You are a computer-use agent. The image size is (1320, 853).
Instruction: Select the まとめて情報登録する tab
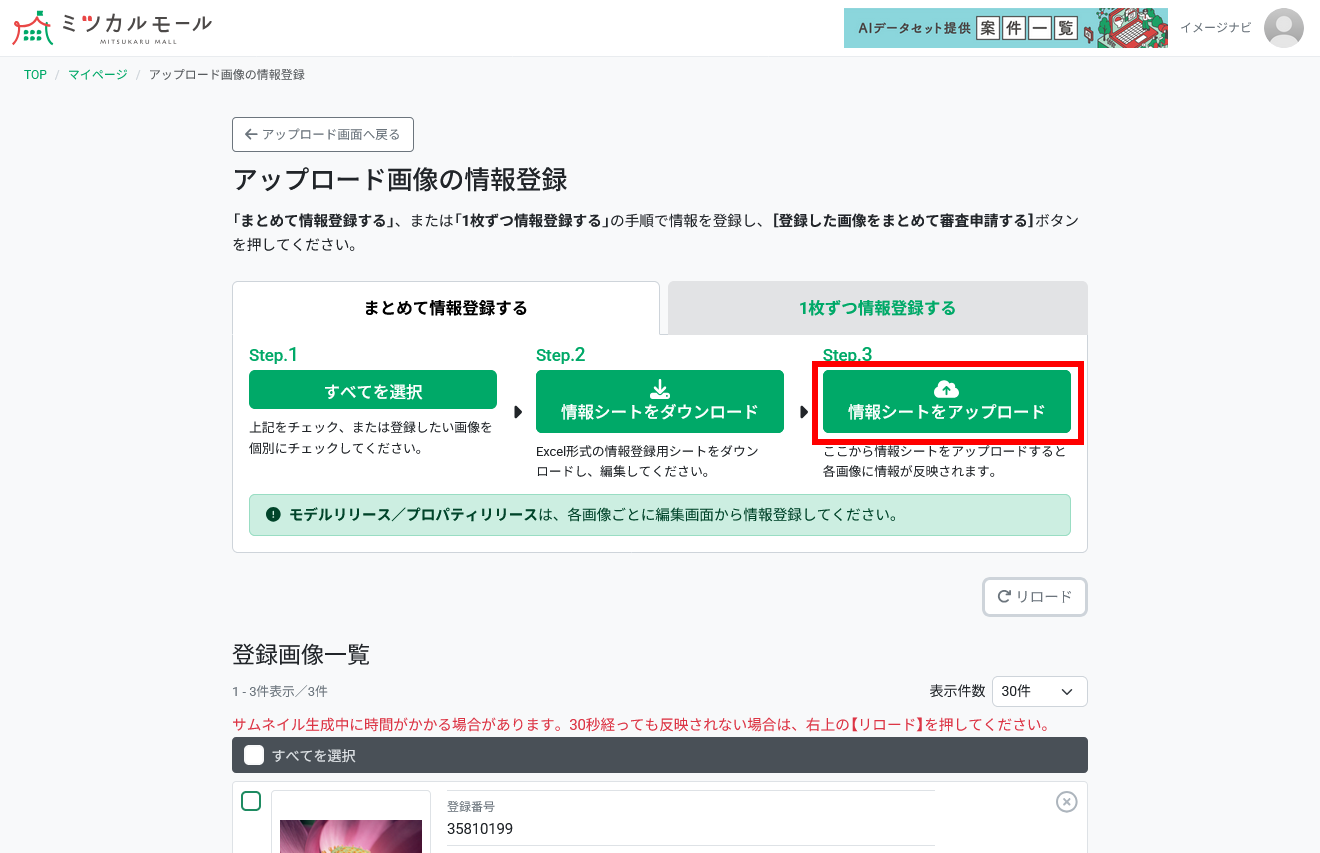coord(445,308)
